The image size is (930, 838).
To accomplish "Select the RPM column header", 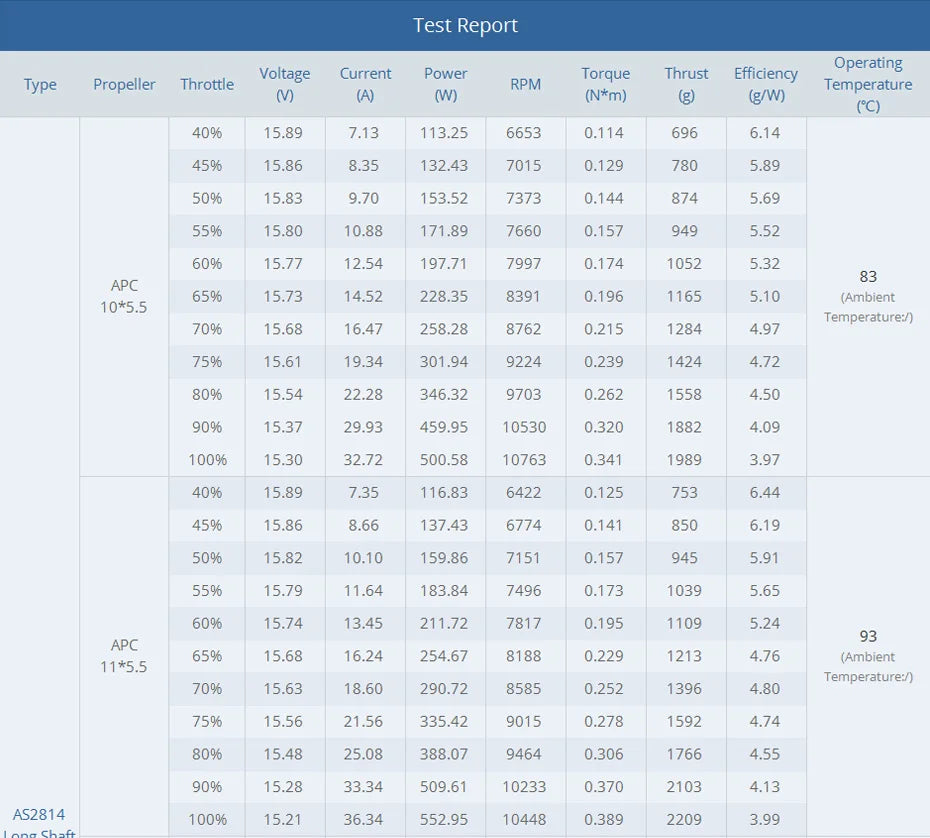I will point(525,84).
